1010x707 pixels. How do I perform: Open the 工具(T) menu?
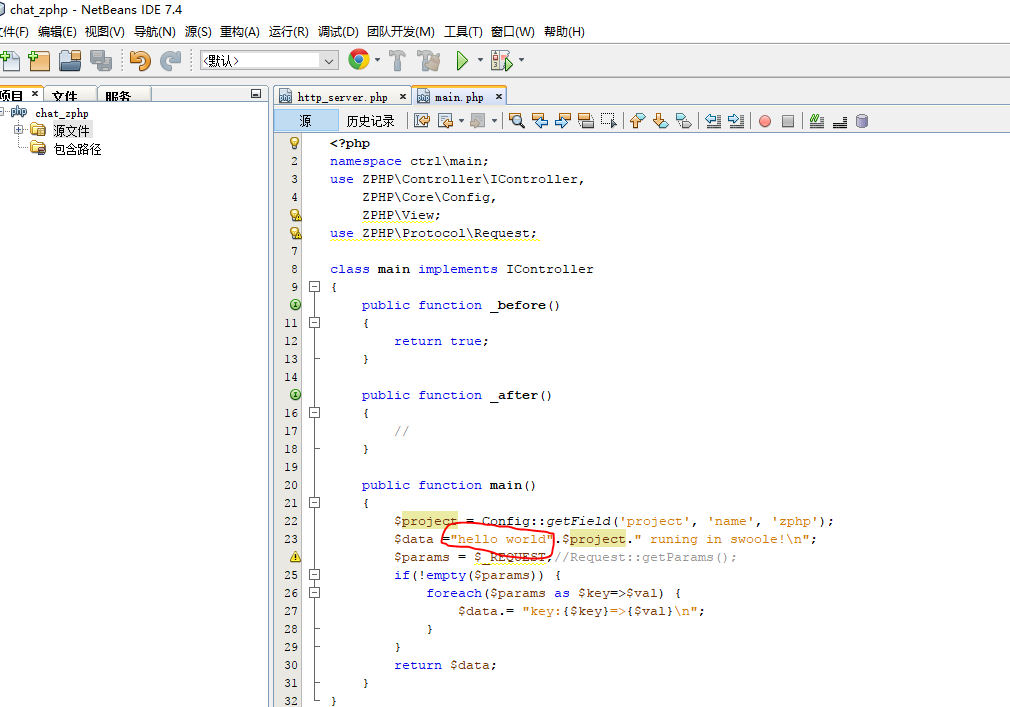pos(463,32)
